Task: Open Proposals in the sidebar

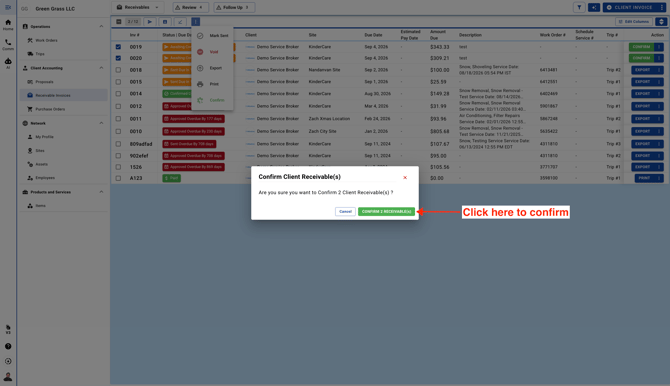Action: click(x=64, y=82)
